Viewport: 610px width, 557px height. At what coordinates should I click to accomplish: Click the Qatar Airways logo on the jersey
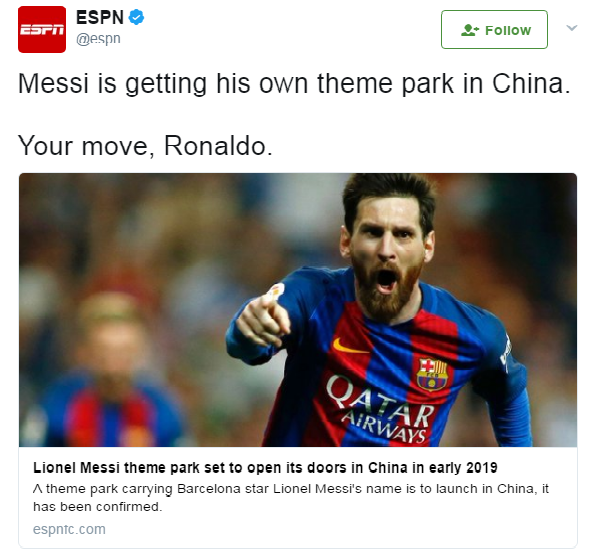tap(380, 408)
